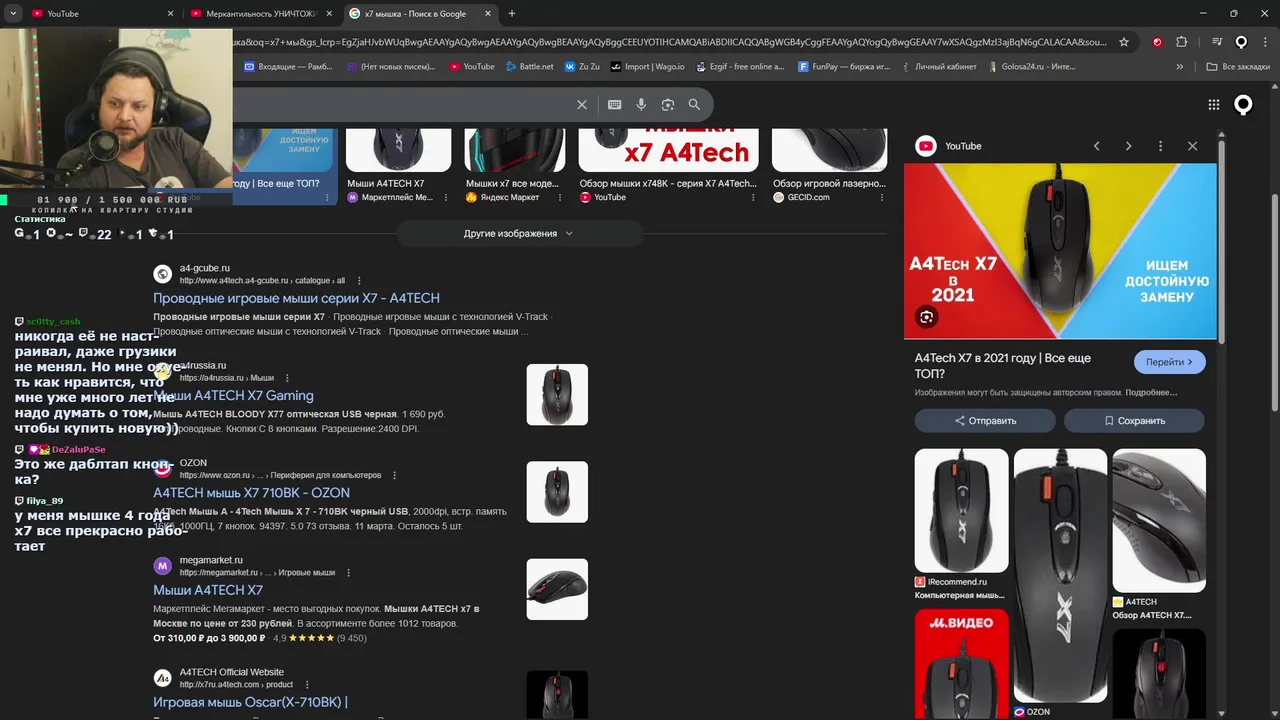
Task: Open the Chrome profile avatar in toolbar
Action: 1241,42
